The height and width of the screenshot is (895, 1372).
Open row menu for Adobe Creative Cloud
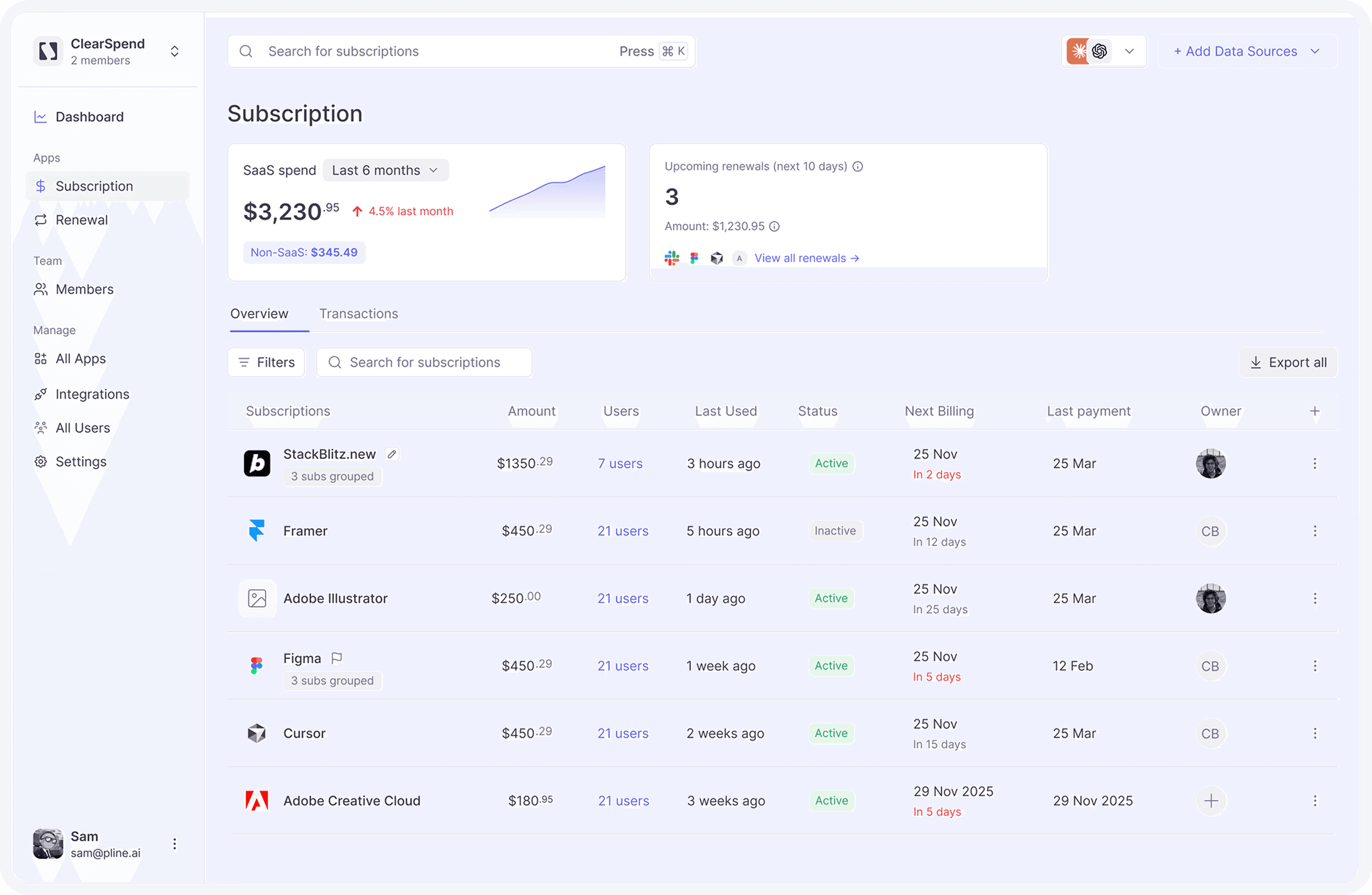(1315, 800)
